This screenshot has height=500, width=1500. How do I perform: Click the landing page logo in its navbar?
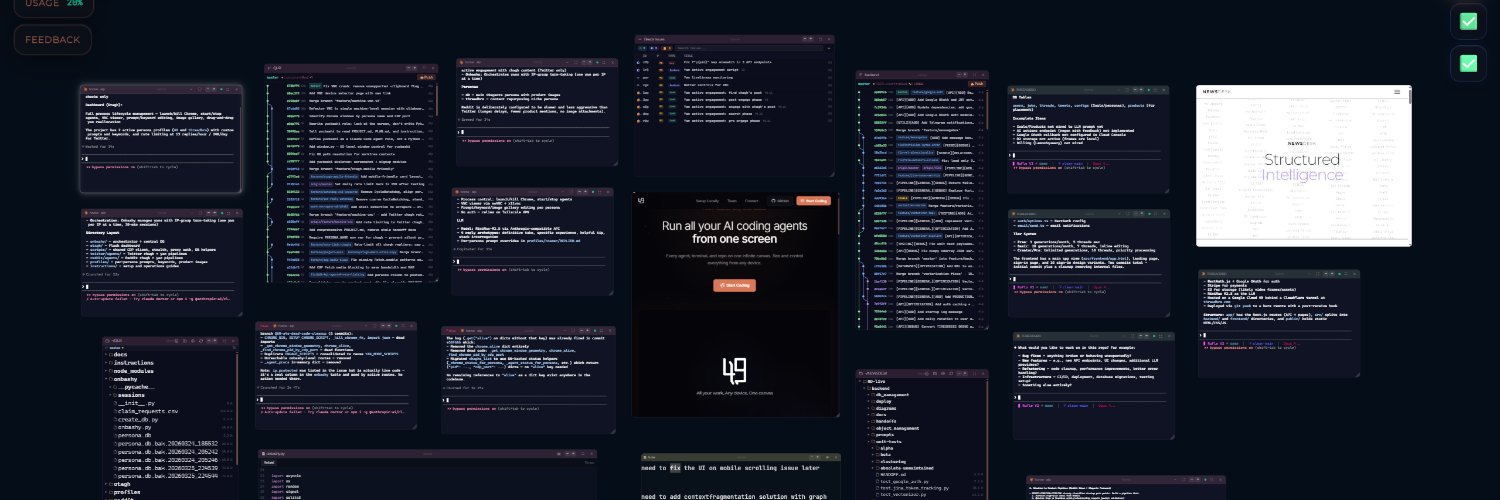[641, 200]
